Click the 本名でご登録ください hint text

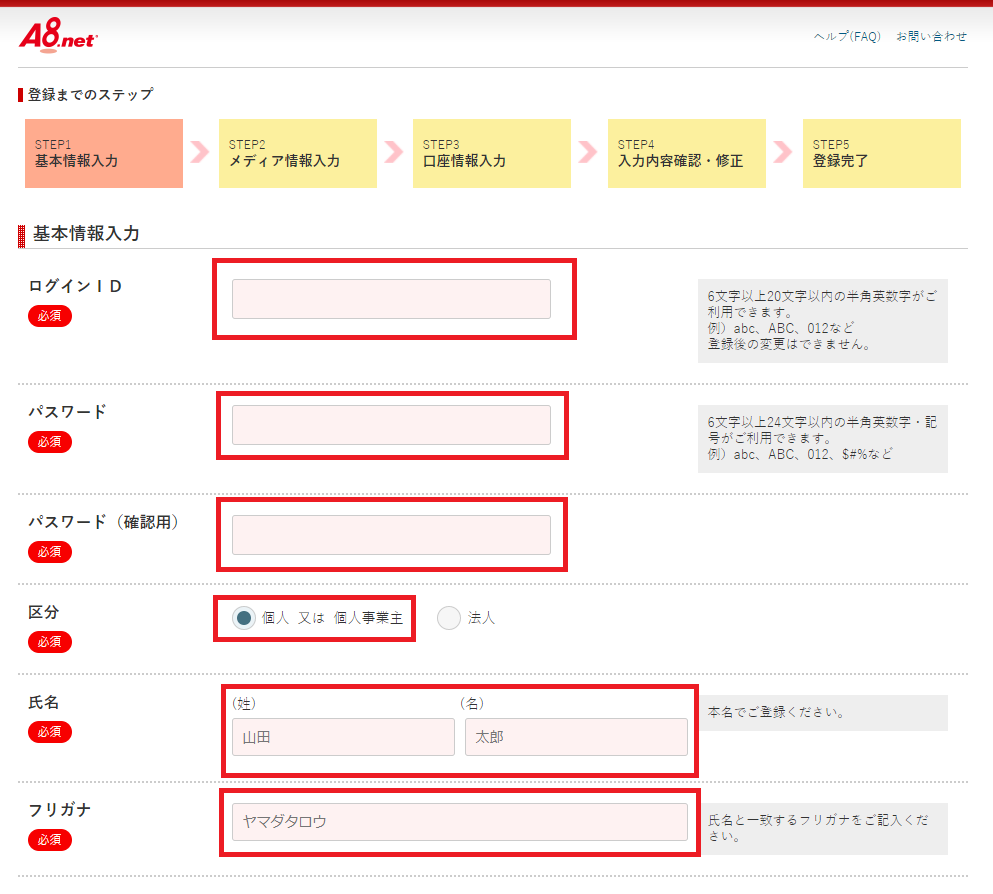[776, 712]
